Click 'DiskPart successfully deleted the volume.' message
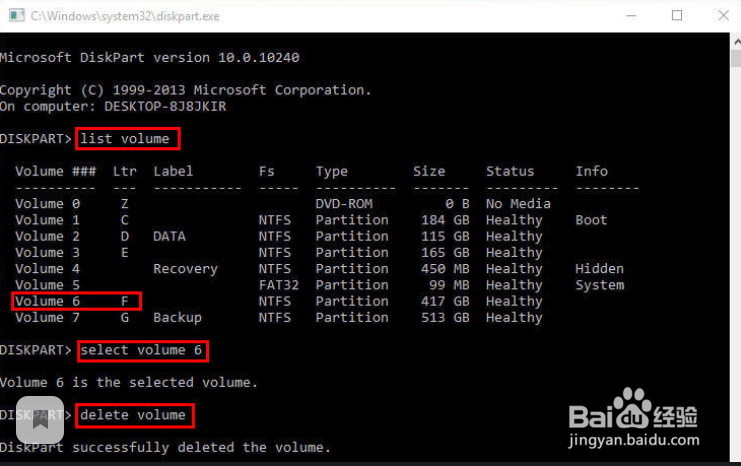The width and height of the screenshot is (741, 466). click(164, 448)
